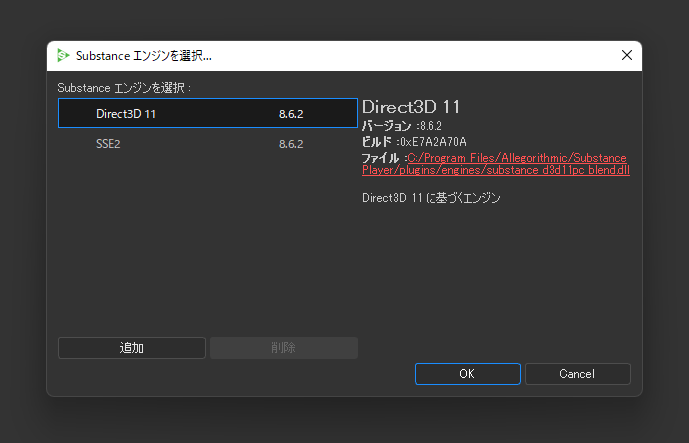Click the 8.6.2 version of SSE2
Image resolution: width=689 pixels, height=443 pixels.
291,144
